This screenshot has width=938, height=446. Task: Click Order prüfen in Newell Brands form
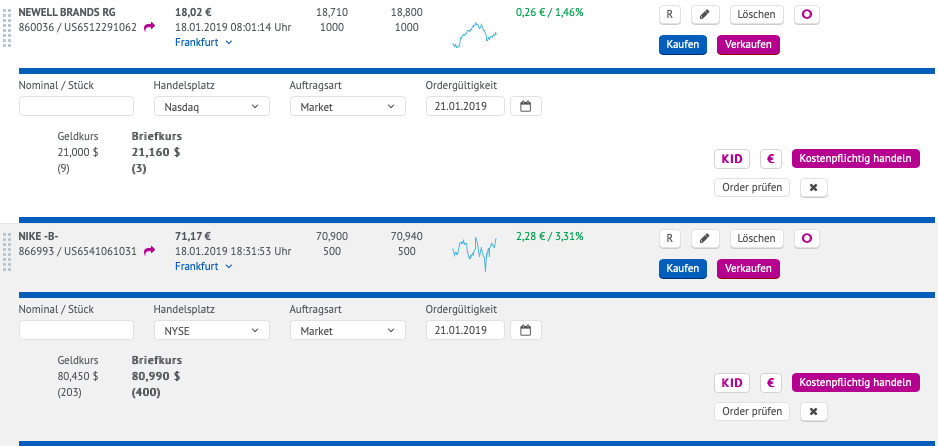(x=752, y=188)
